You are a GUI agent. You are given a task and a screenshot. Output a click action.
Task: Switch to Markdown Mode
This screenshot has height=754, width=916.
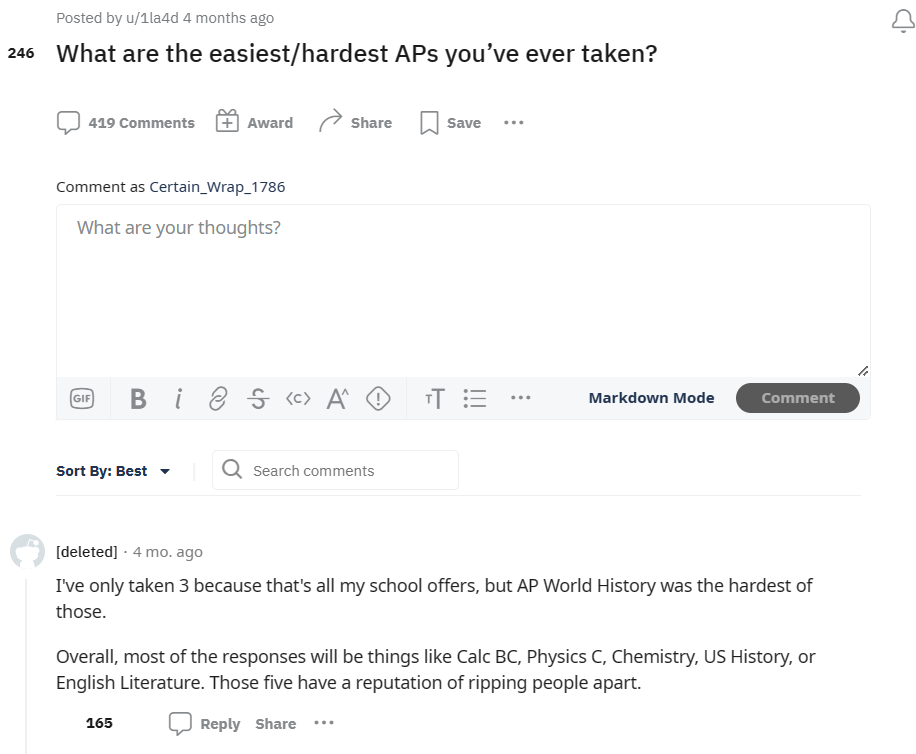pos(651,398)
